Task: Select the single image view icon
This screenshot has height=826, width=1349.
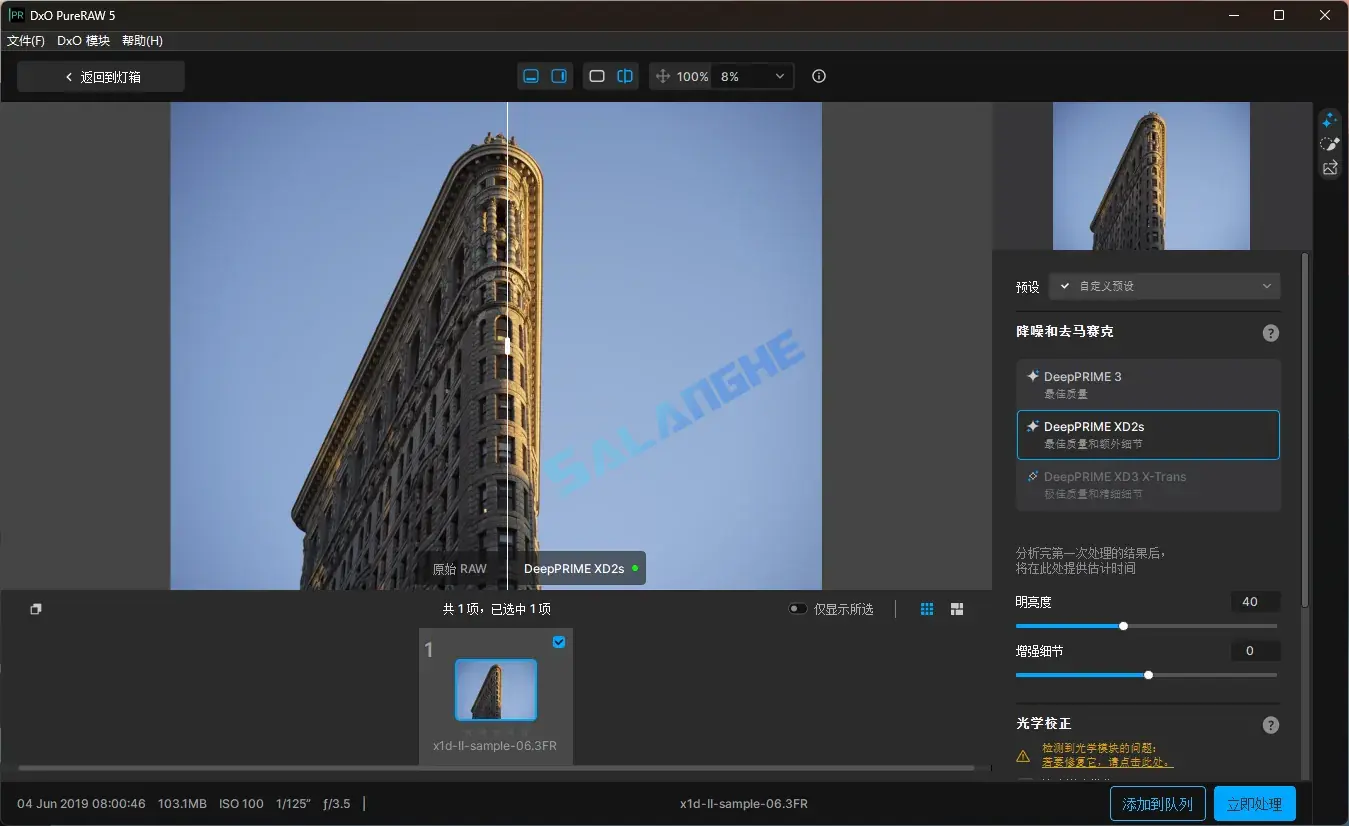Action: pyautogui.click(x=596, y=75)
